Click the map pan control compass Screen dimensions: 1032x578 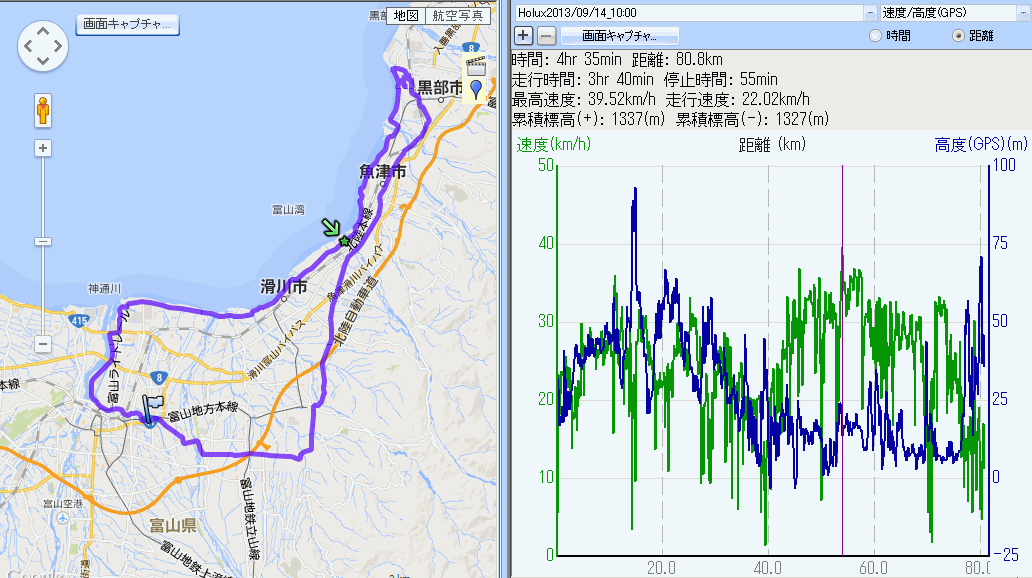pos(43,46)
